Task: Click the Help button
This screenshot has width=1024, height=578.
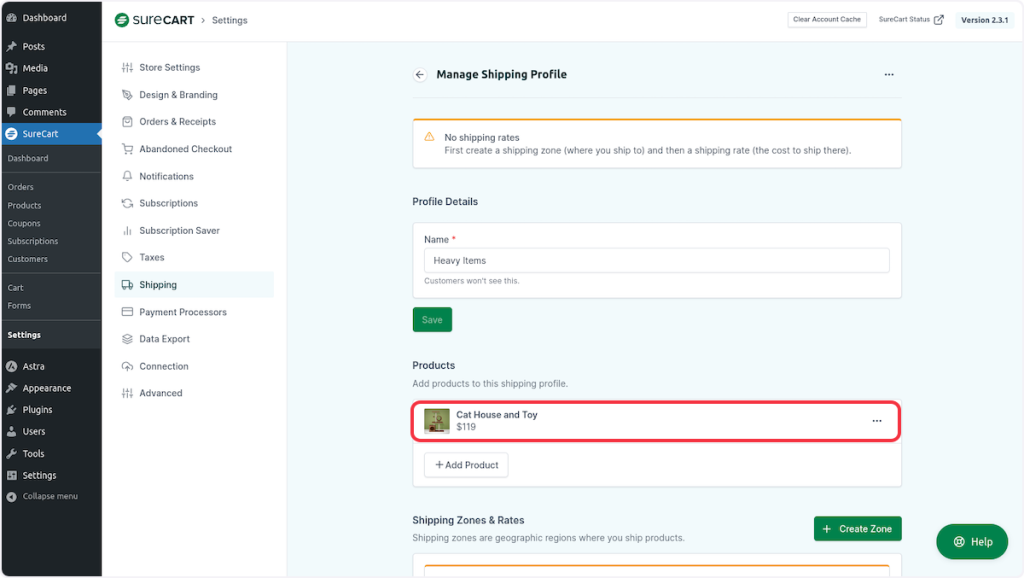Action: (x=973, y=541)
